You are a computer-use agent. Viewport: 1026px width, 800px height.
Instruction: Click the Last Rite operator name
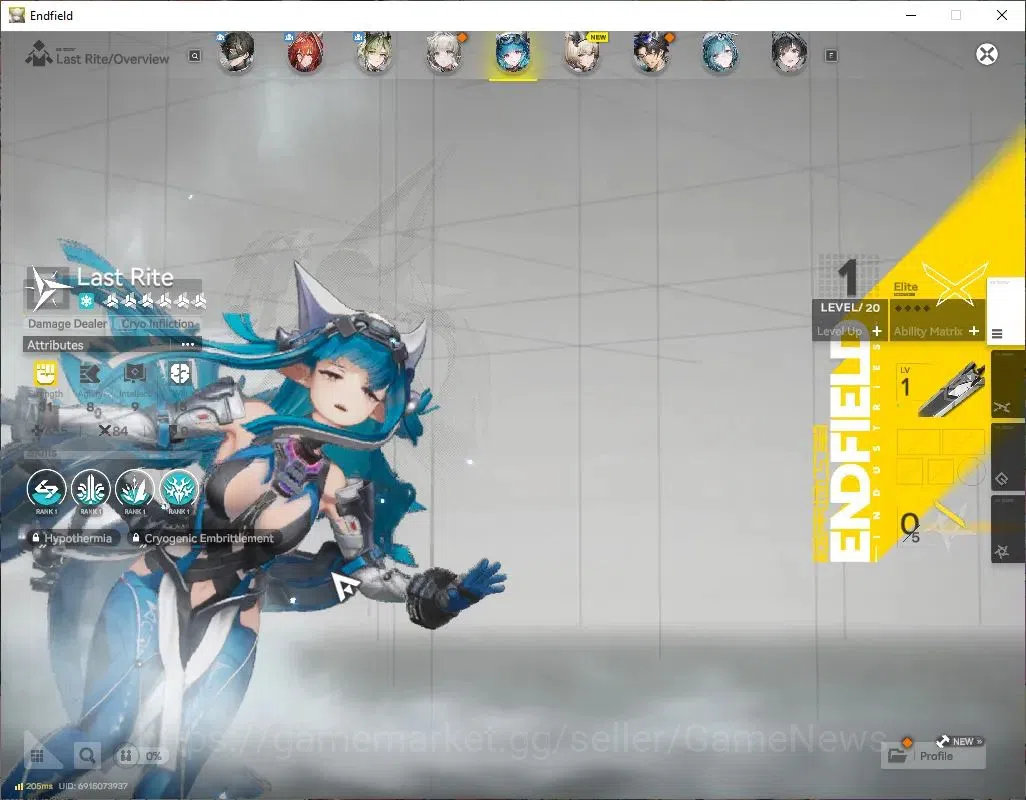[x=125, y=277]
